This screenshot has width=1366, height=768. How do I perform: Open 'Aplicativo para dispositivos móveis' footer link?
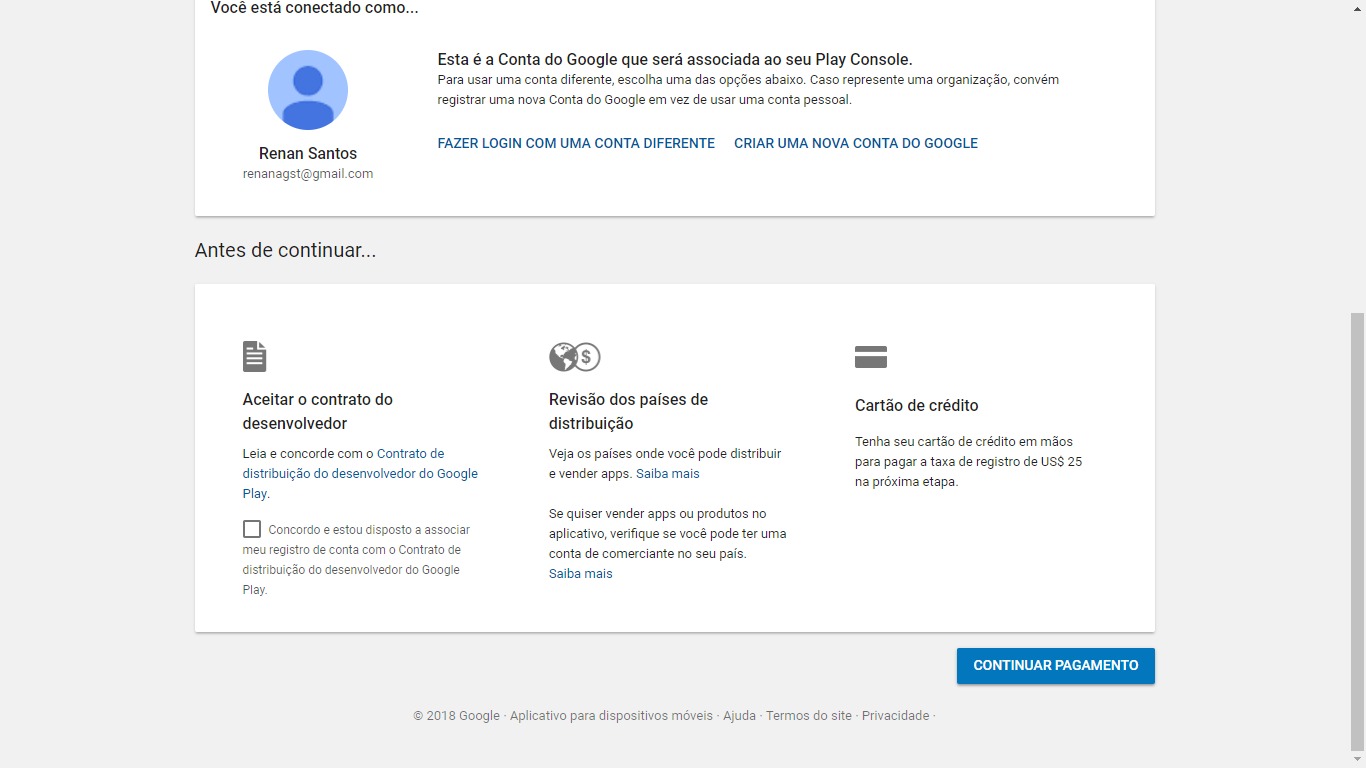pos(611,715)
